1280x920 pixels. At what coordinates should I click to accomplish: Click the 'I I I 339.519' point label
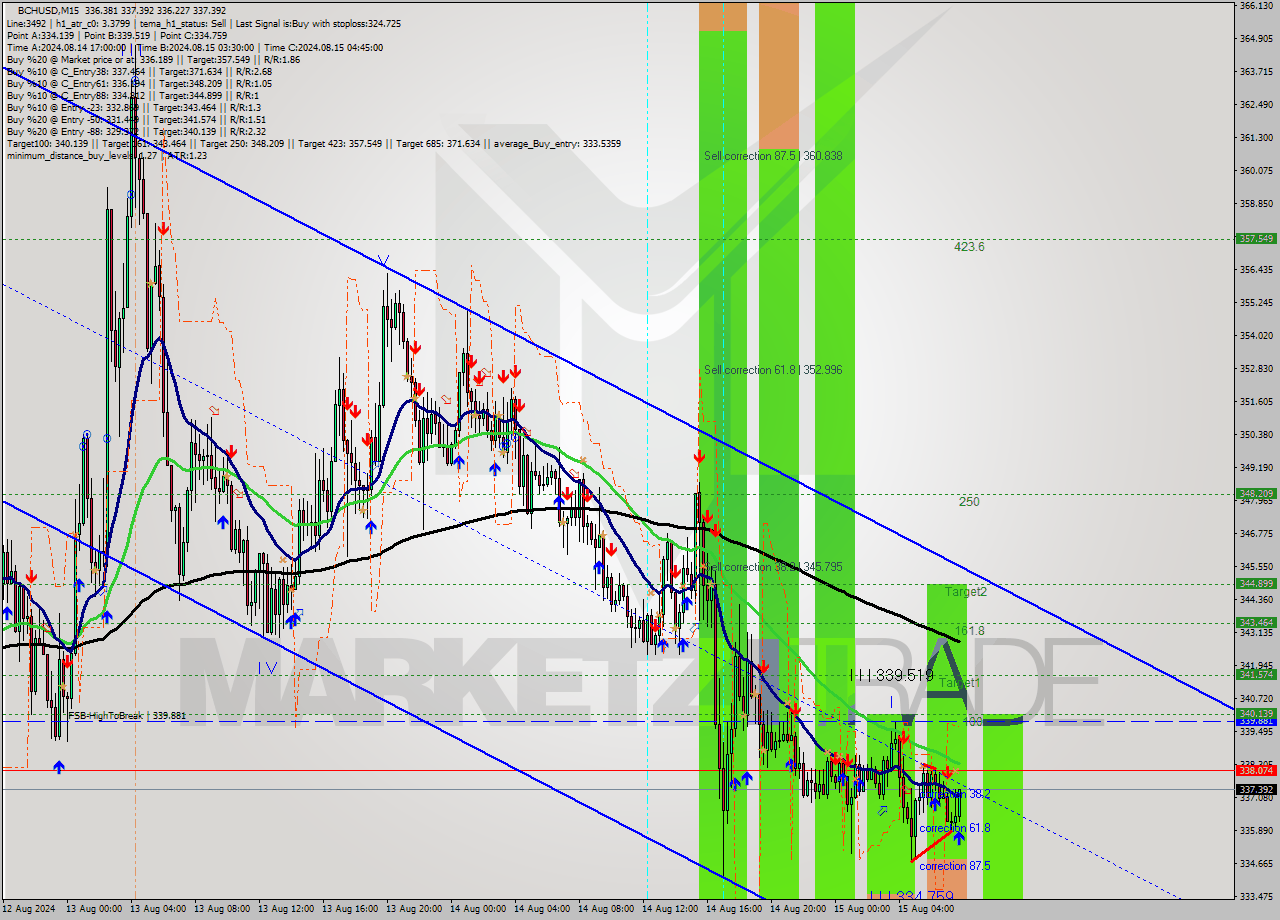891,675
